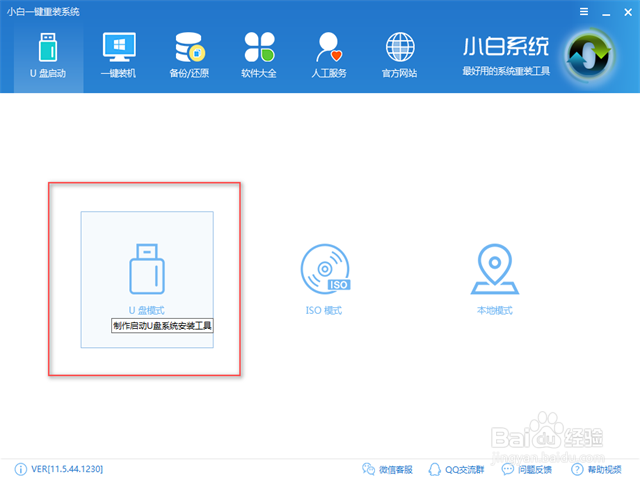Click the QQ penguin icon
Viewport: 640px width, 480px height.
[434, 469]
